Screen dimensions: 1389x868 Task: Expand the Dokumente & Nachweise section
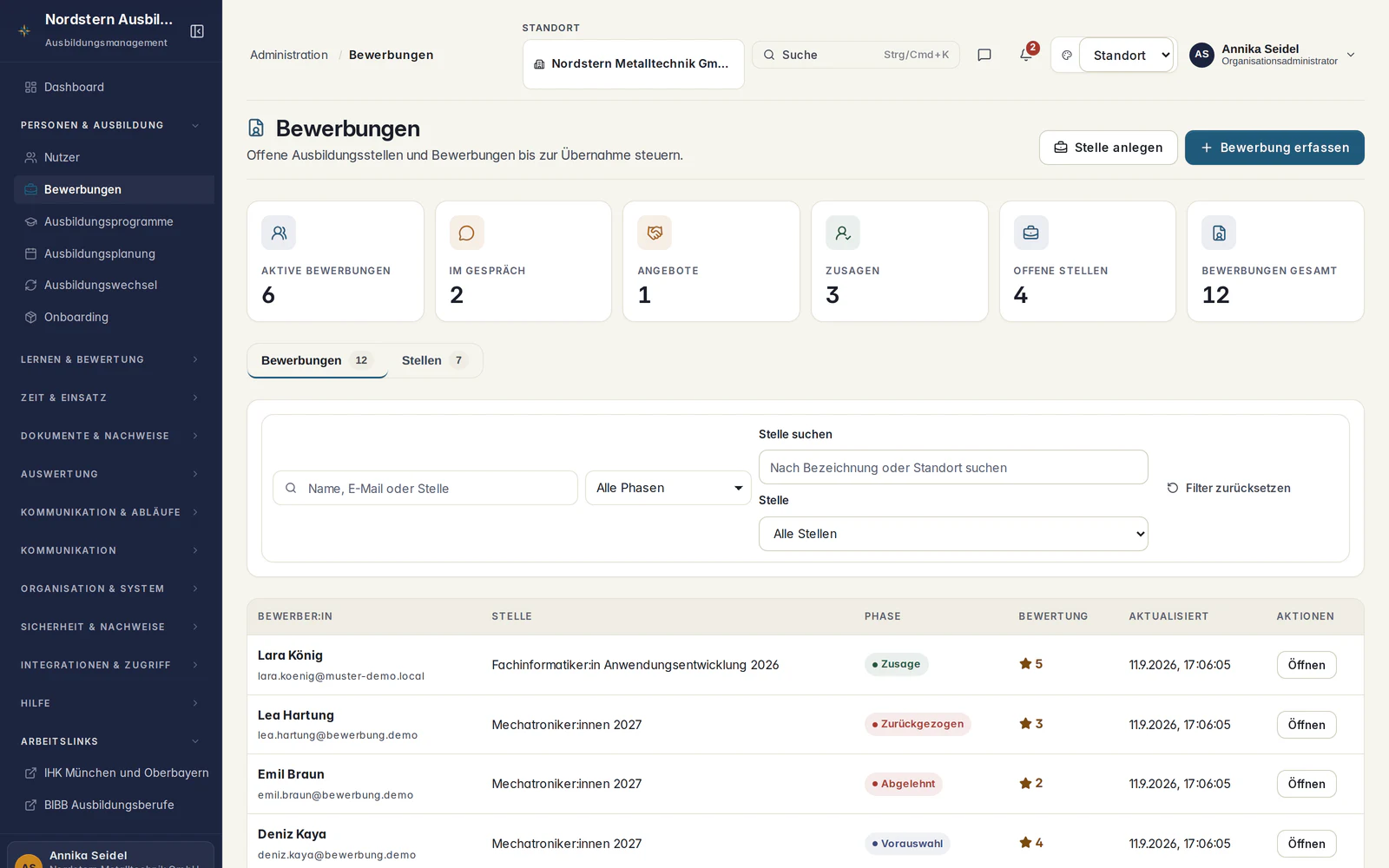point(109,436)
